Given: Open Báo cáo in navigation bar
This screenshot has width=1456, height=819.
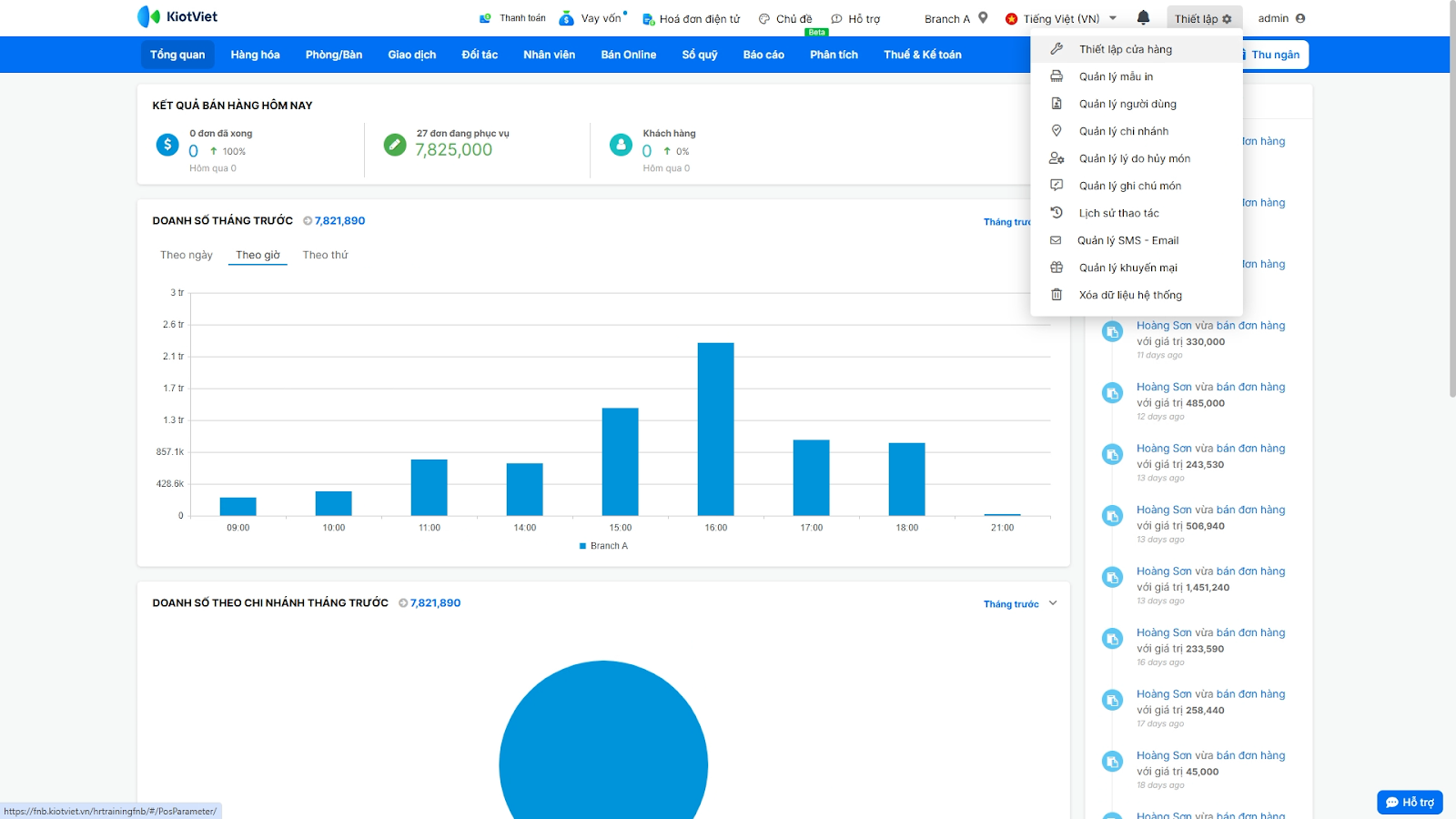Looking at the screenshot, I should pos(763,55).
